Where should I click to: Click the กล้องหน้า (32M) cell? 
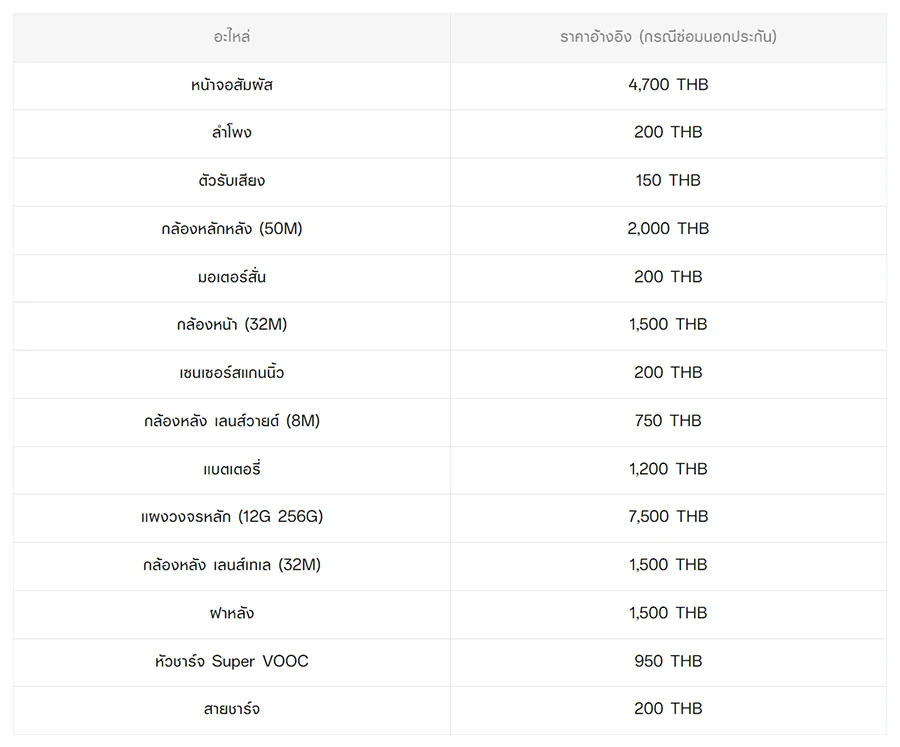[x=232, y=325]
